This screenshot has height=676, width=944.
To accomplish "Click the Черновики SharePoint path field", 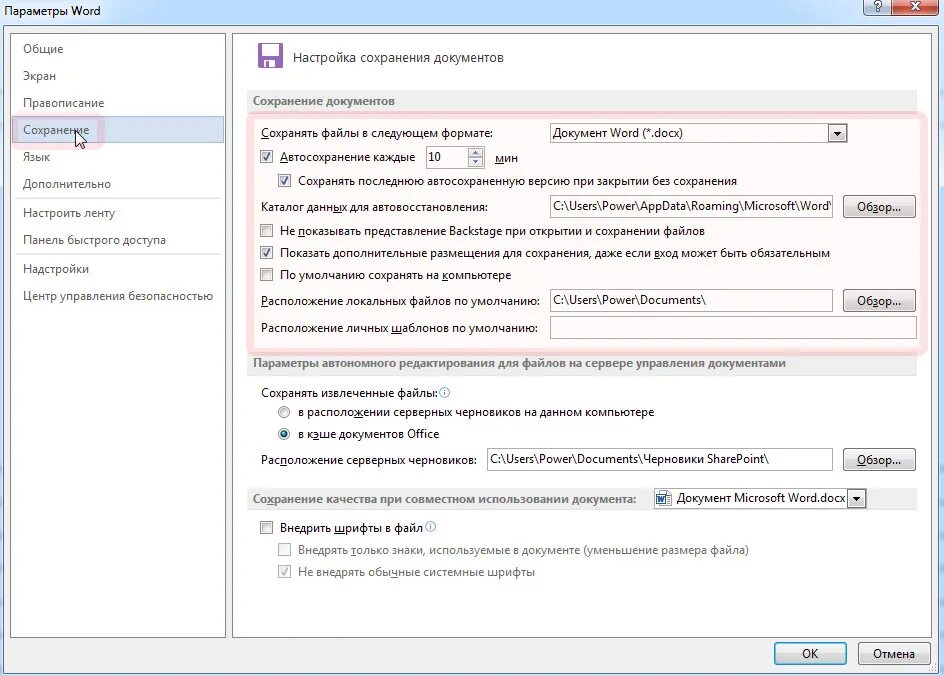I will 660,459.
